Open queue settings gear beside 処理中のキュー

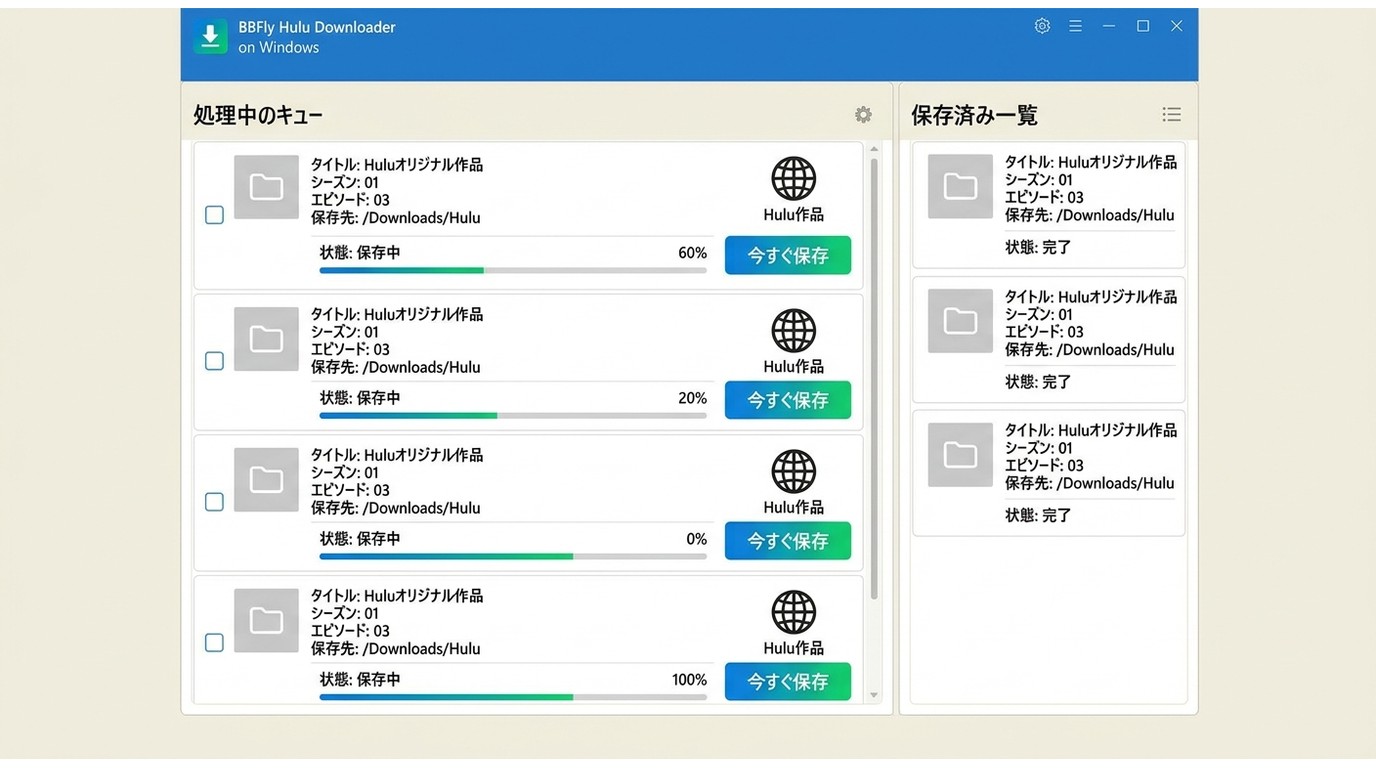click(863, 115)
